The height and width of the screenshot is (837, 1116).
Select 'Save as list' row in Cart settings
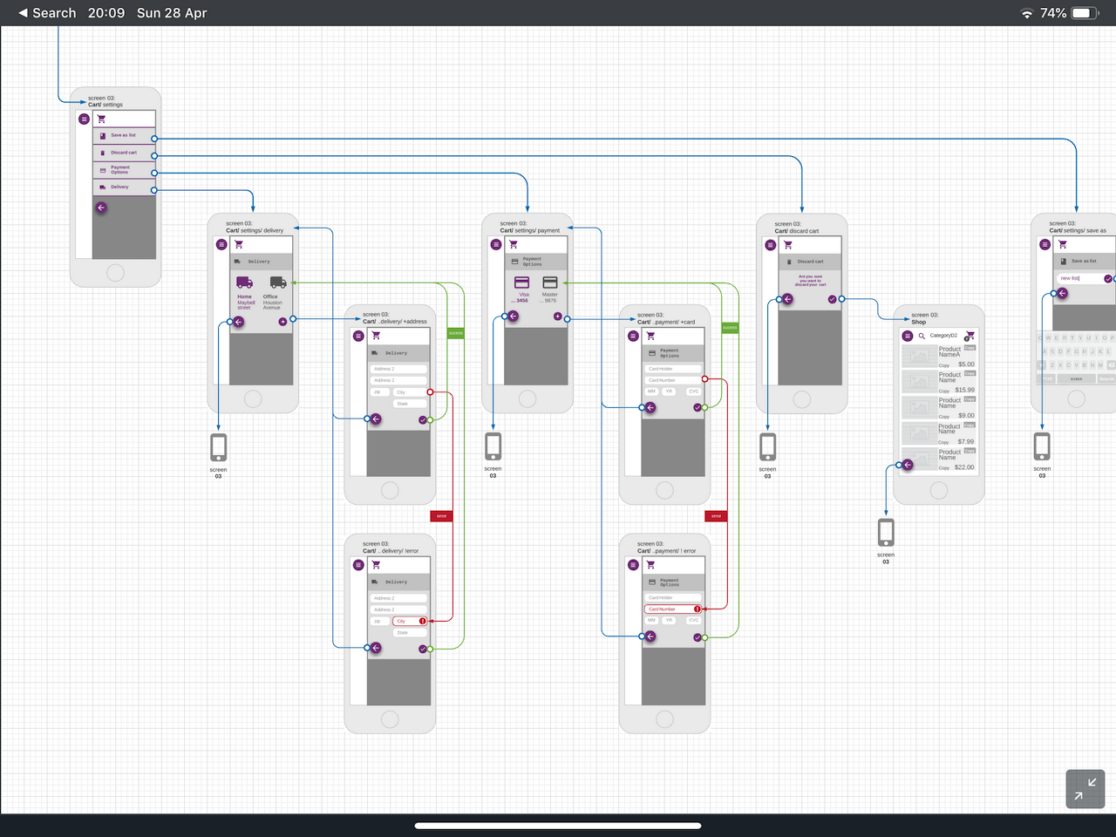point(124,135)
